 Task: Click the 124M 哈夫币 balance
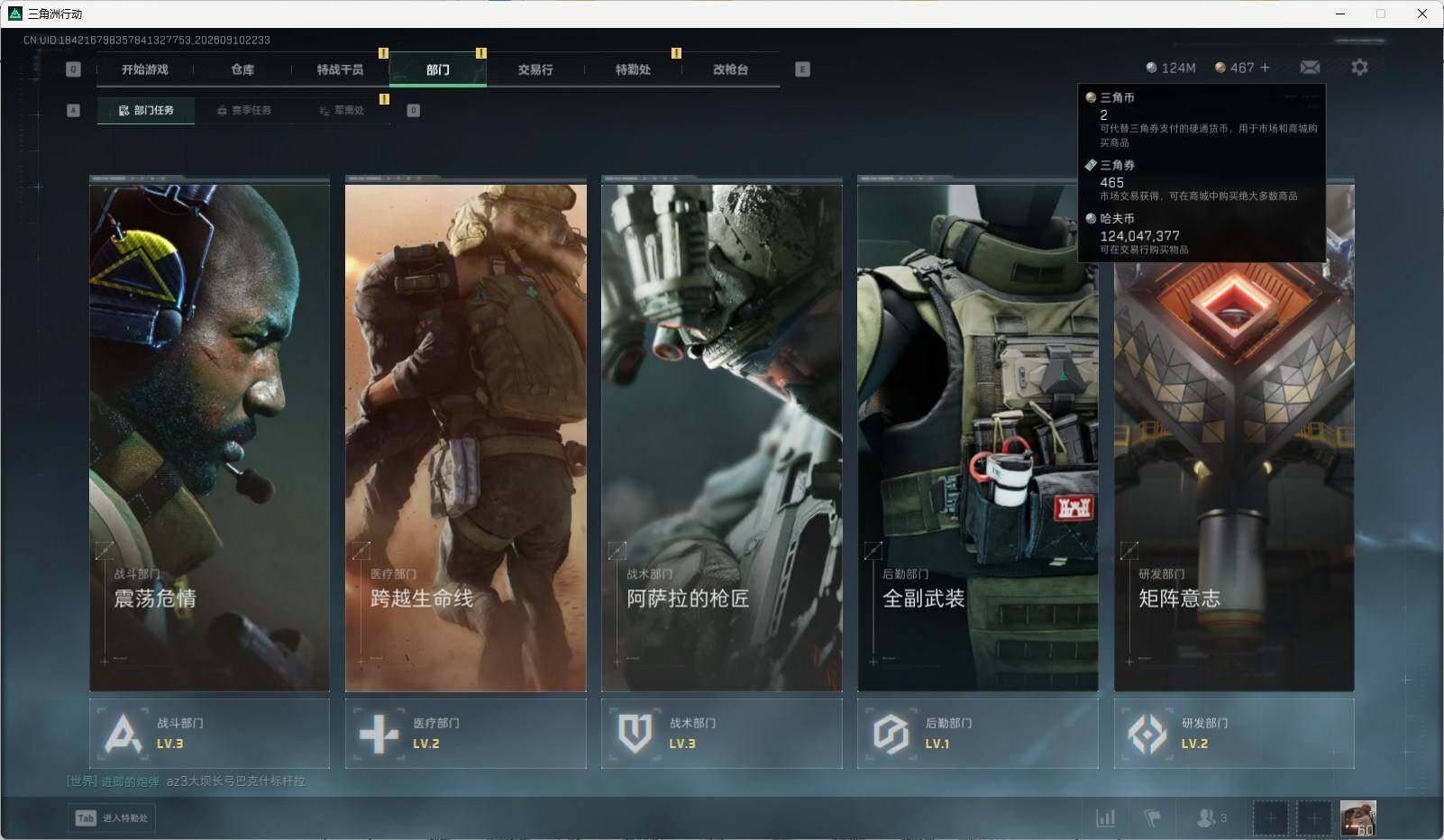tap(1170, 68)
